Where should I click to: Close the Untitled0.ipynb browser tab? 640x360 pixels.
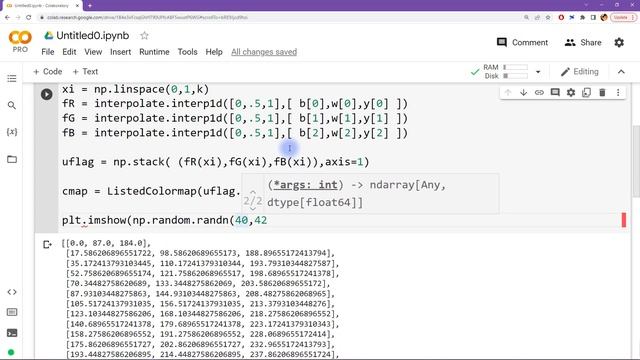[x=78, y=6]
